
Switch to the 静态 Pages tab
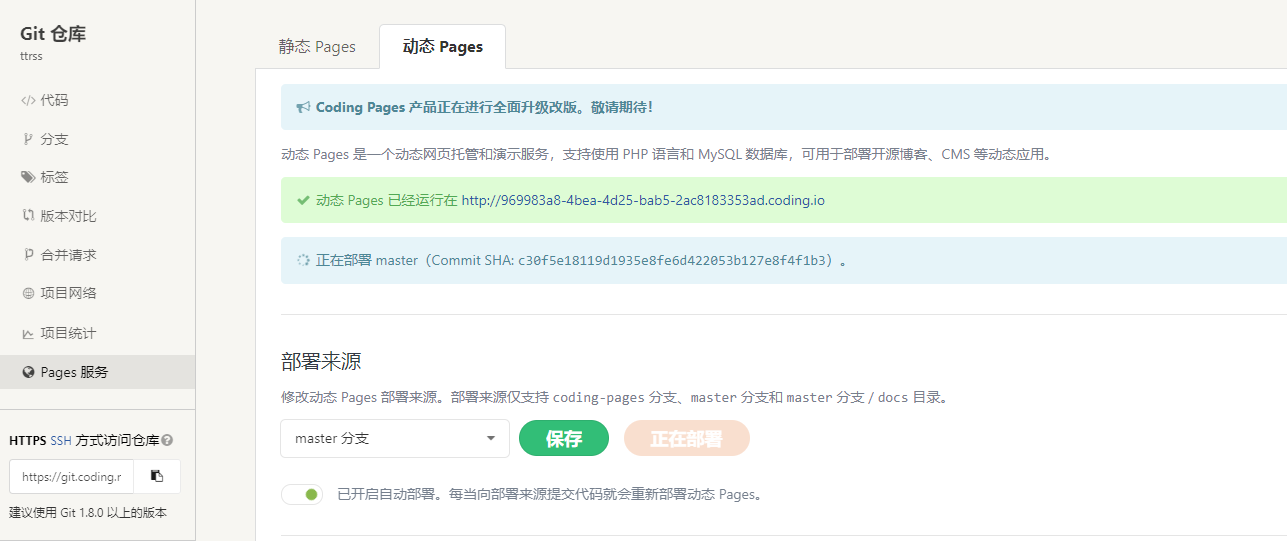pyautogui.click(x=317, y=47)
